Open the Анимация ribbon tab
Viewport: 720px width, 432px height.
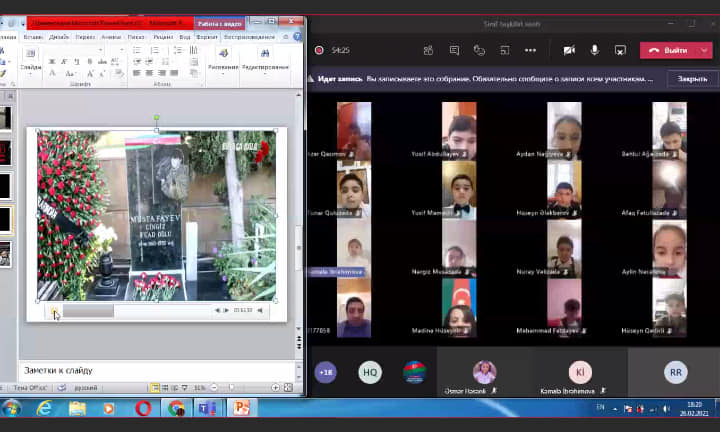point(111,37)
